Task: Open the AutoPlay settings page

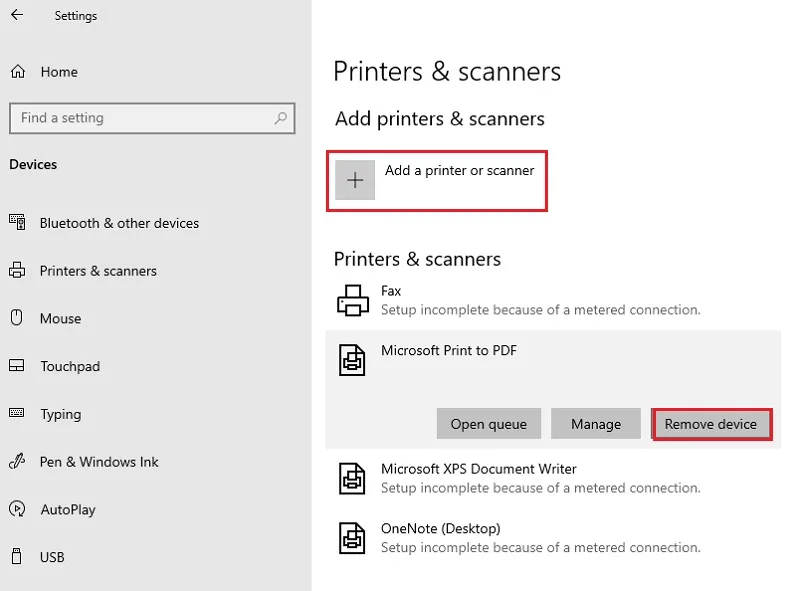Action: [x=68, y=510]
